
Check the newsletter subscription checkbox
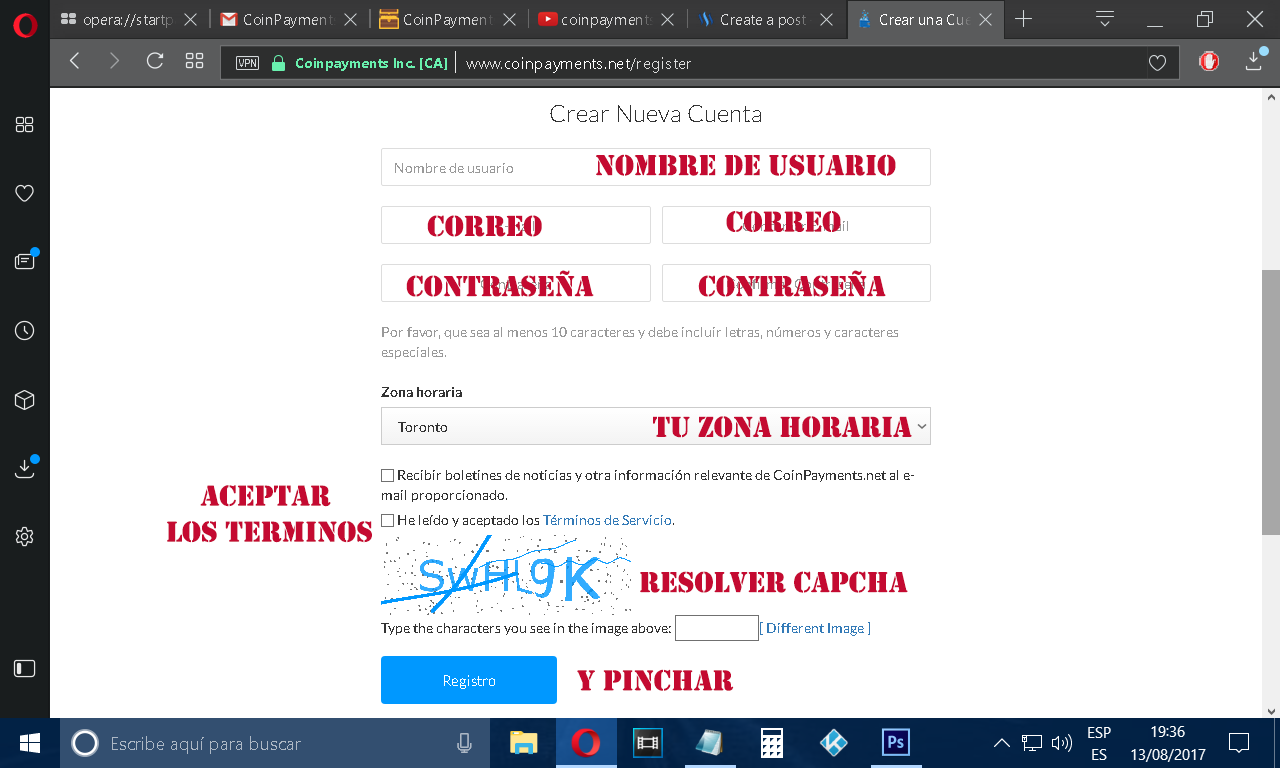click(x=387, y=475)
